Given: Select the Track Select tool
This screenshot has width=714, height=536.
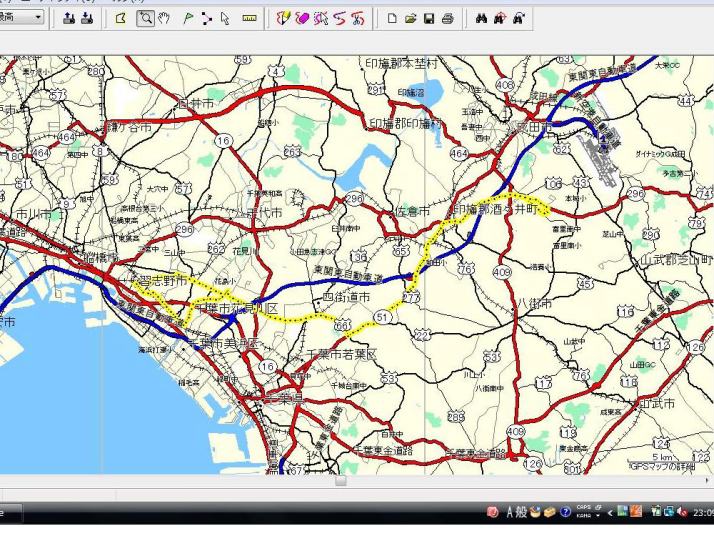Looking at the screenshot, I should [x=321, y=18].
